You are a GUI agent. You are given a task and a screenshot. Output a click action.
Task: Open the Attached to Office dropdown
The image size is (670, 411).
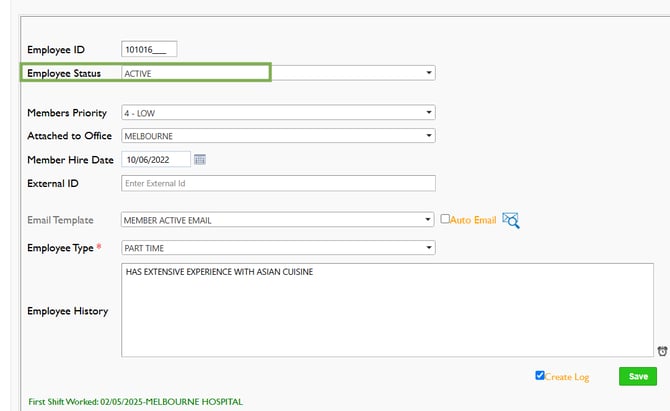pos(278,136)
